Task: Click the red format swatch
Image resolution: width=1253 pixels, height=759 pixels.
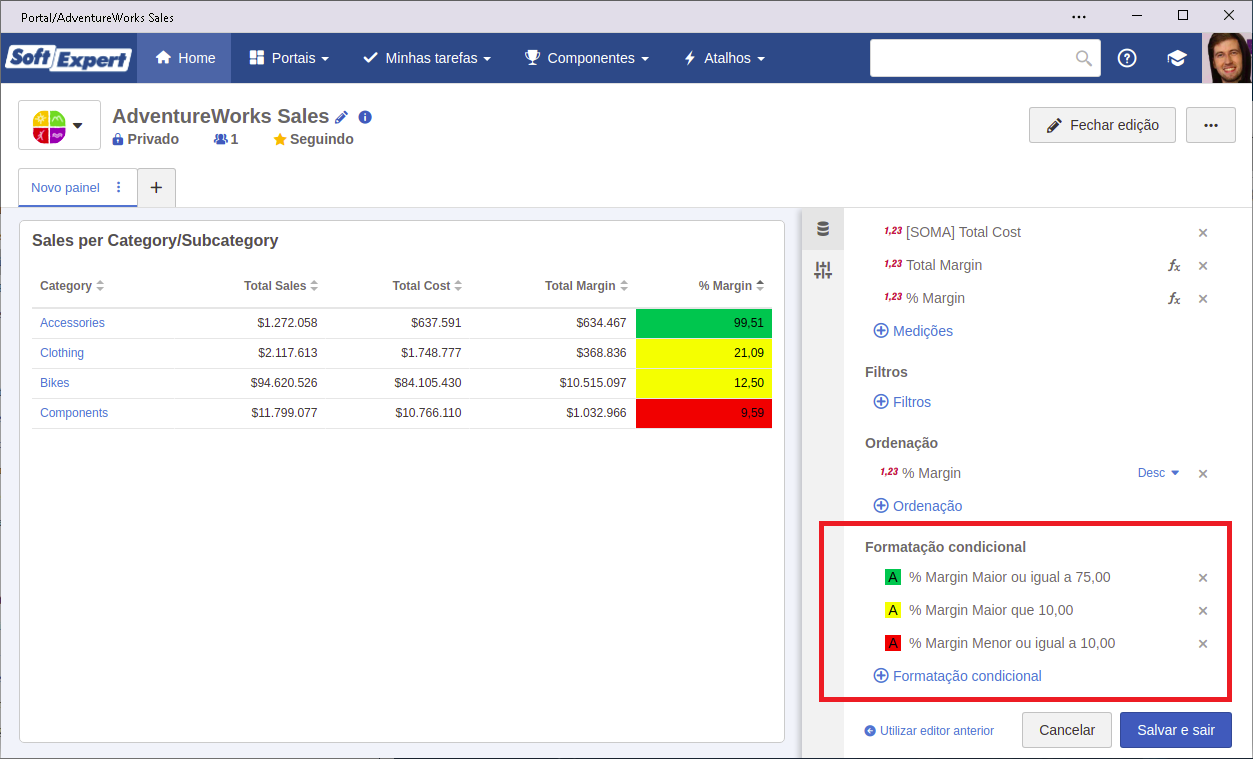Action: (x=893, y=643)
